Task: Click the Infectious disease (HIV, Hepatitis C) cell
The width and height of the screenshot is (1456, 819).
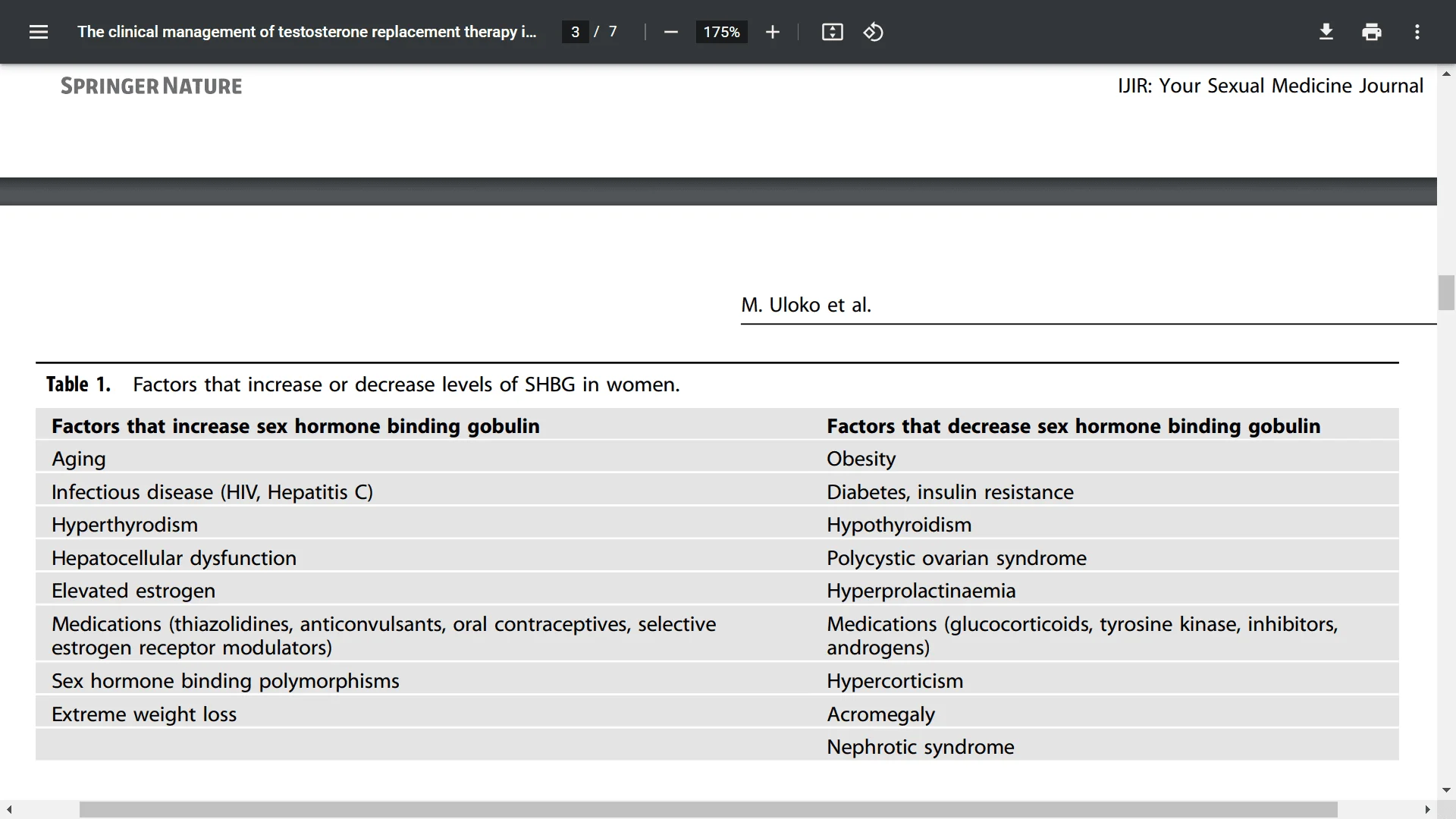Action: [212, 492]
